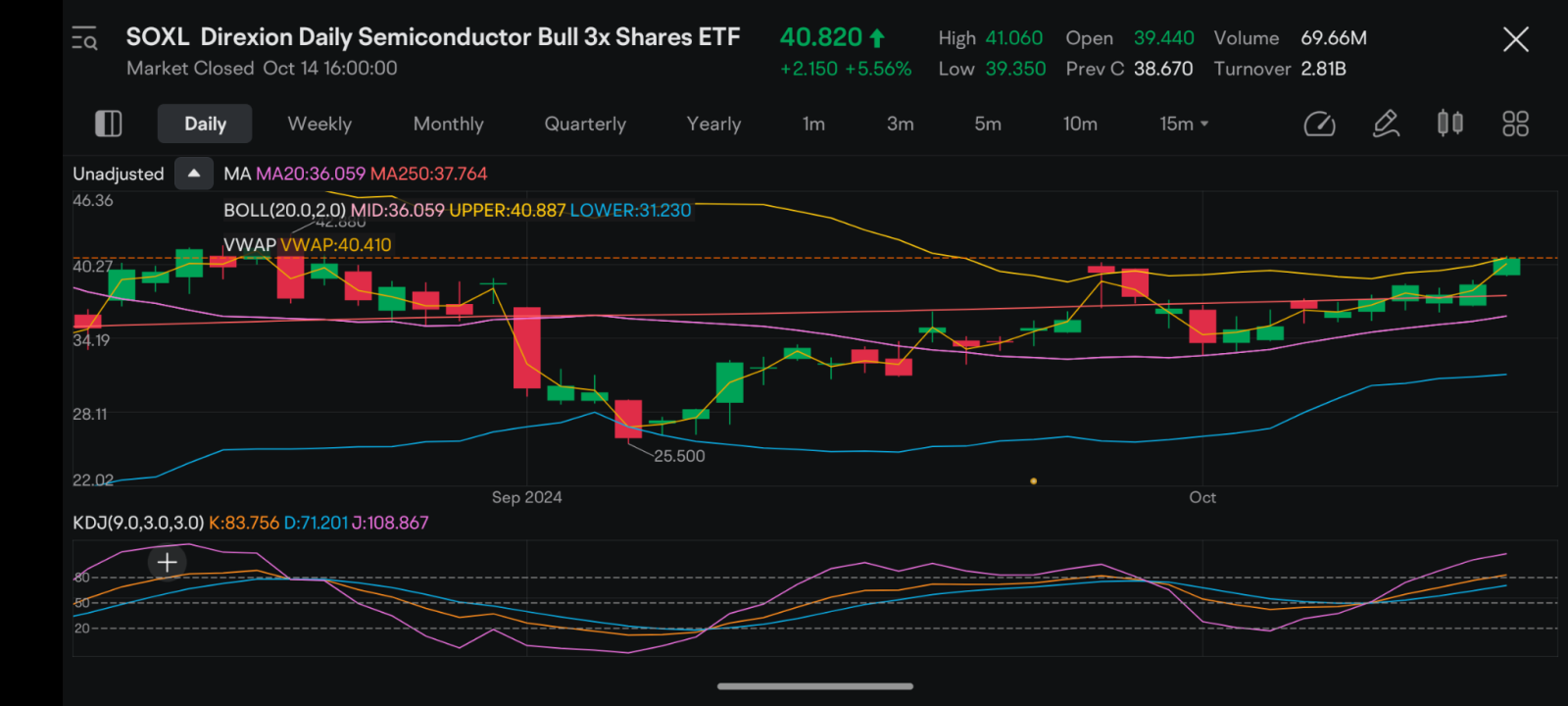This screenshot has height=706, width=1568.
Task: Click the current price 40.820
Action: [821, 37]
